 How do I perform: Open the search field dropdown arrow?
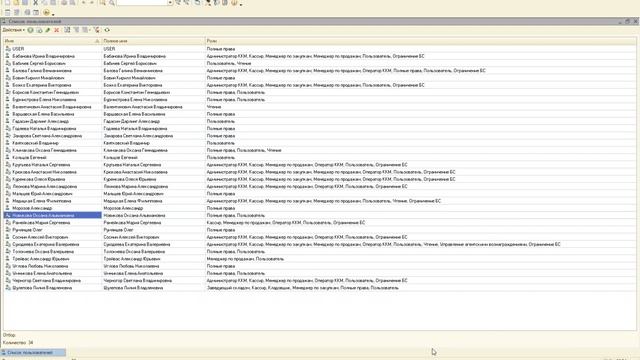tap(170, 3)
